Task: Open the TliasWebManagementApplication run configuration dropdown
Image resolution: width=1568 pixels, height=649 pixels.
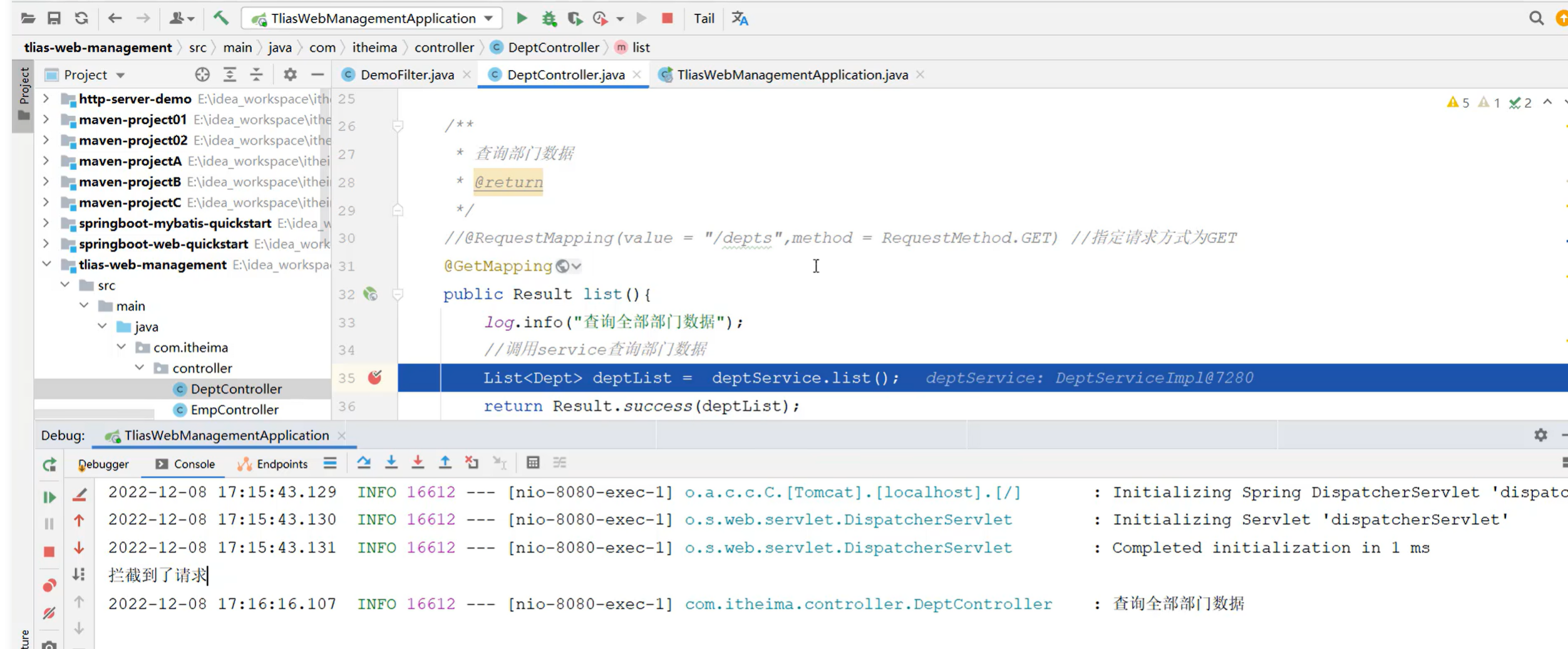Action: (x=489, y=18)
